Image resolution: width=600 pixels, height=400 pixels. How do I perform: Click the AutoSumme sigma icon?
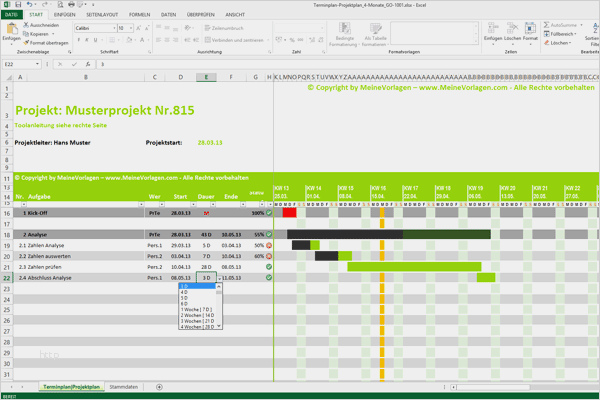tap(546, 25)
